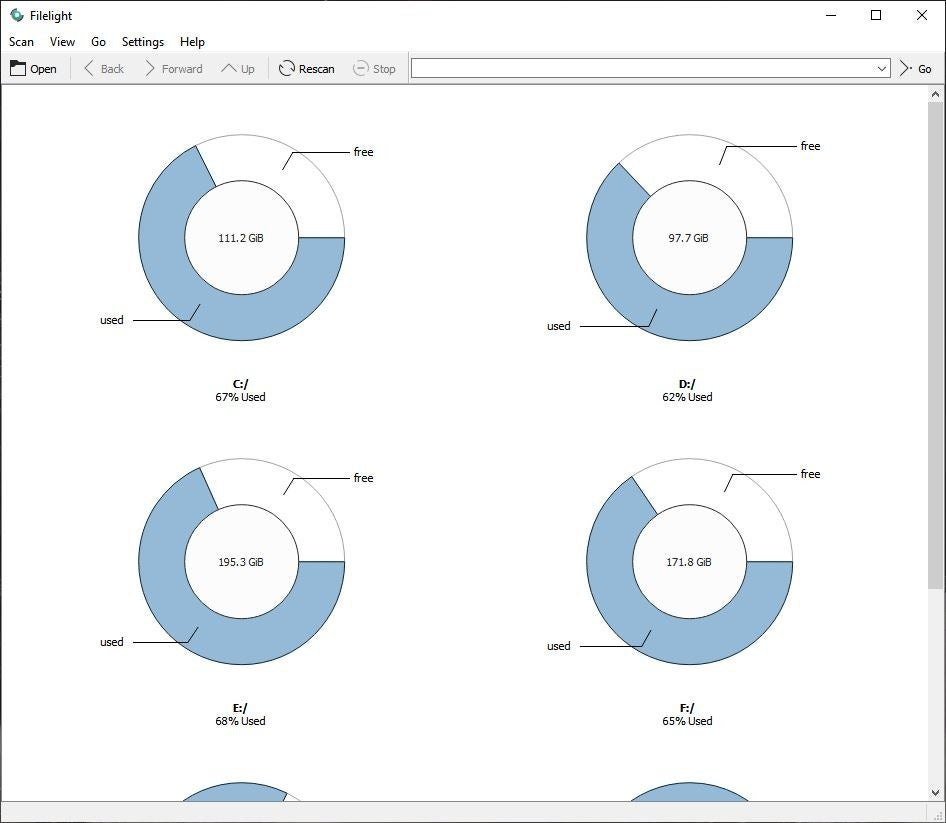This screenshot has height=823, width=946.
Task: Click the Stop scan toolbar button
Action: click(x=375, y=69)
